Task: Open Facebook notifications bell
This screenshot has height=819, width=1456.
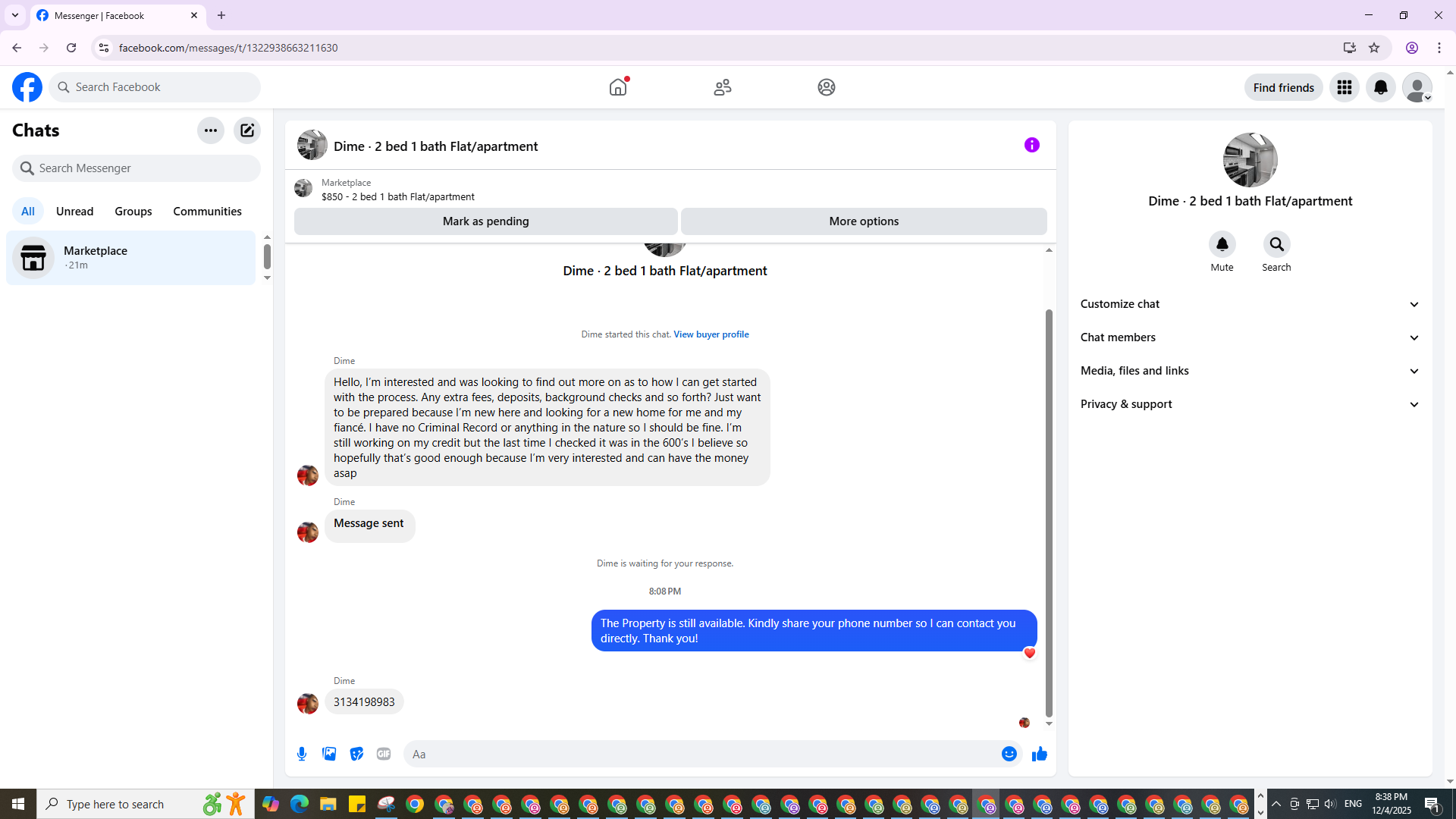Action: 1380,87
